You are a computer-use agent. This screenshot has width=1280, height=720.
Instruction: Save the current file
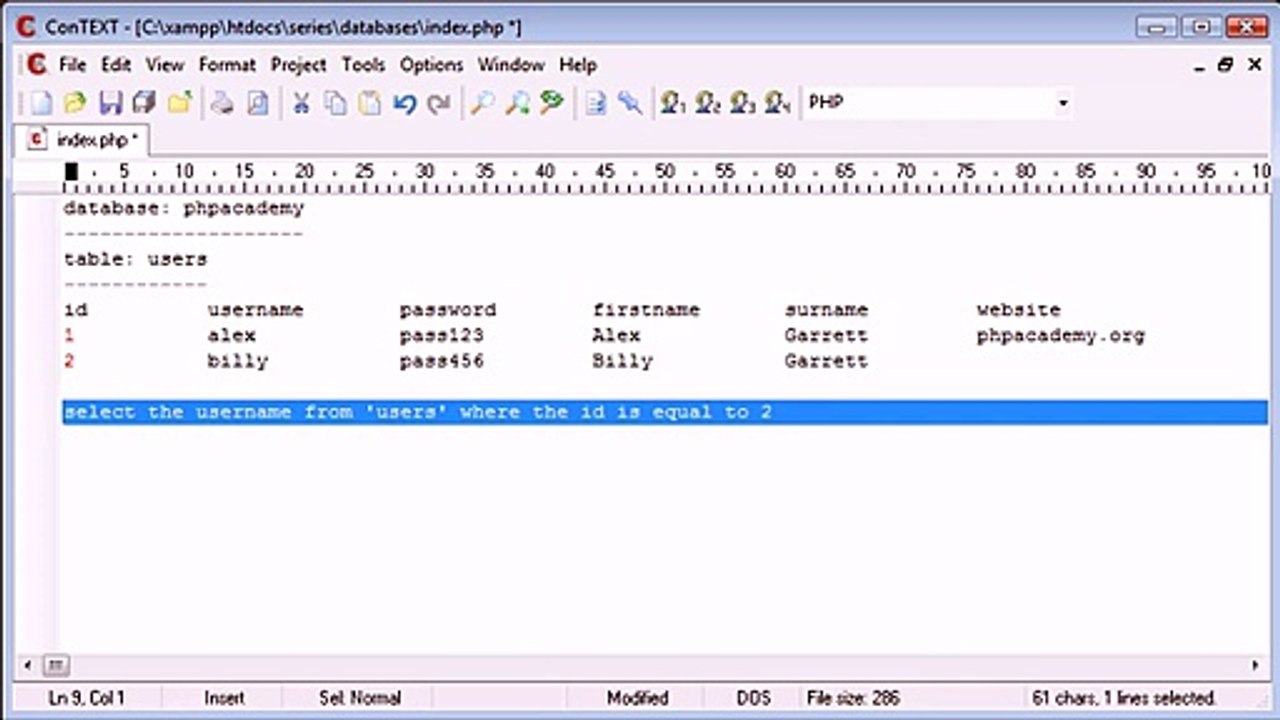(110, 102)
